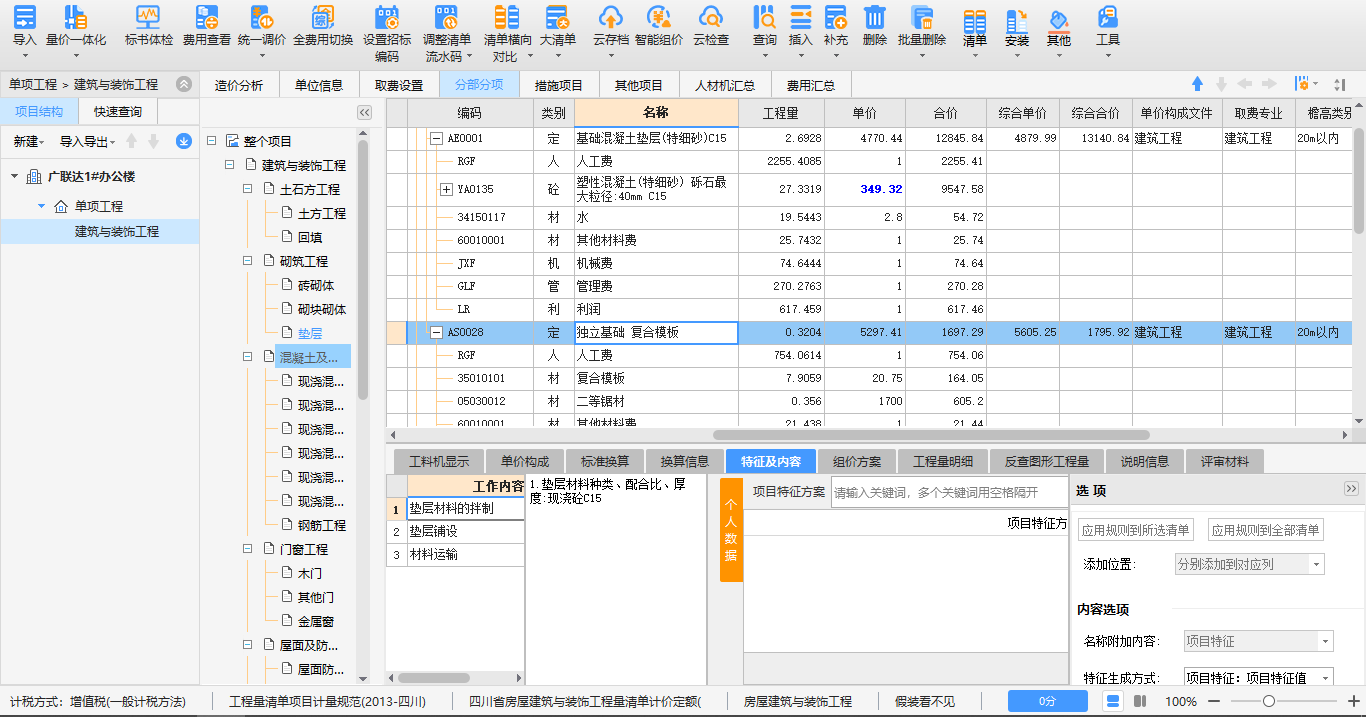
Task: Switch to 造价分析 tab
Action: [239, 85]
